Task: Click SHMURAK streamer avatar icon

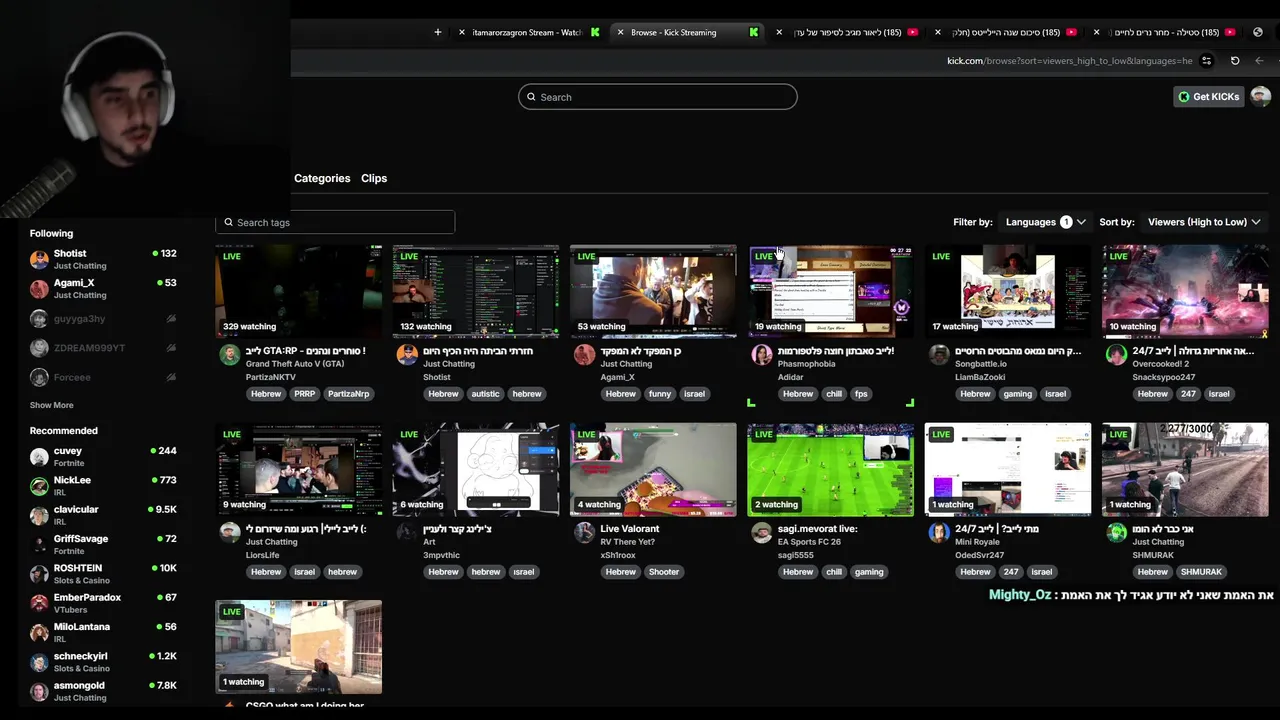Action: pos(1116,533)
